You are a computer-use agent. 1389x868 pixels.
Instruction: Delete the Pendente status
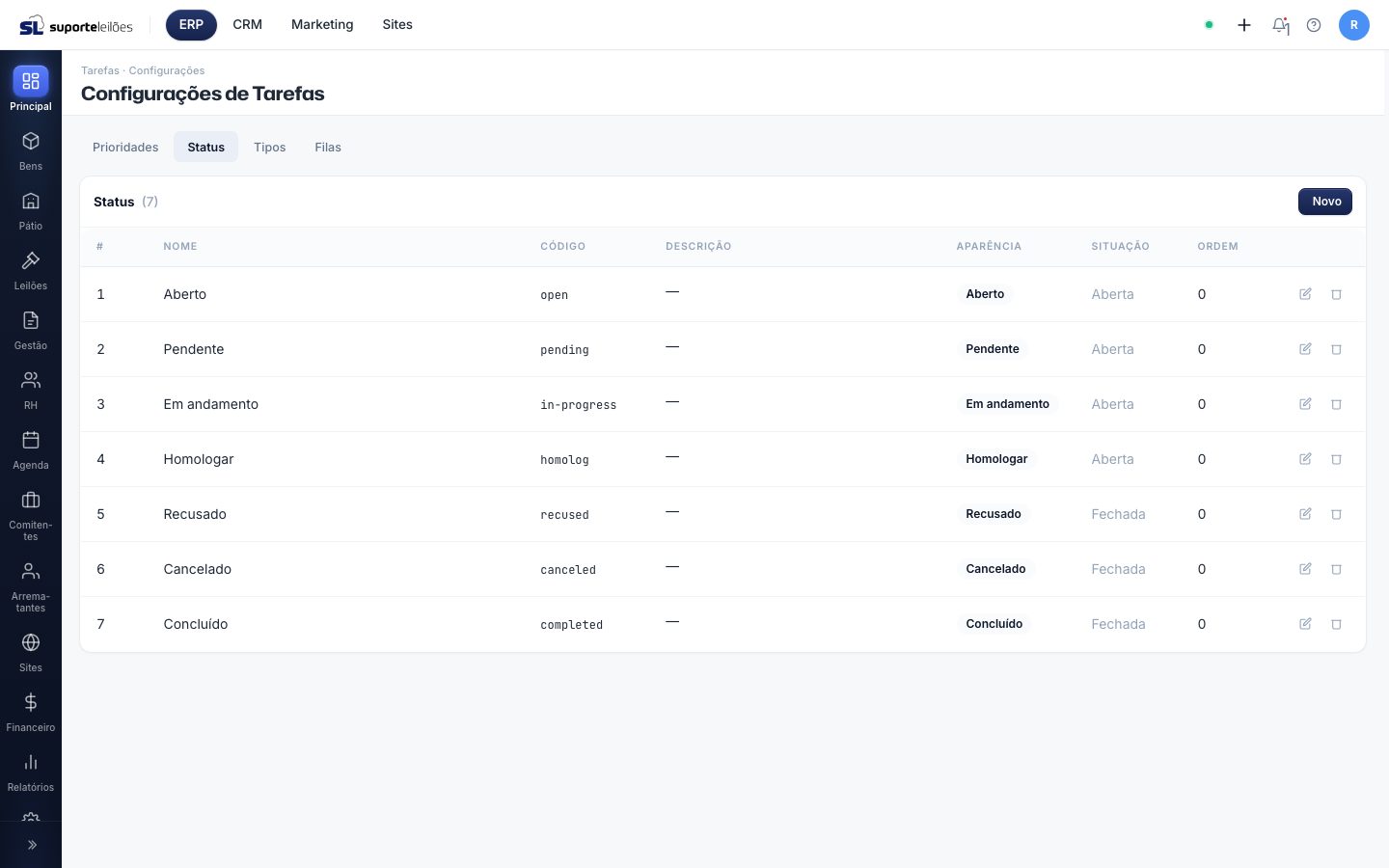pos(1337,349)
